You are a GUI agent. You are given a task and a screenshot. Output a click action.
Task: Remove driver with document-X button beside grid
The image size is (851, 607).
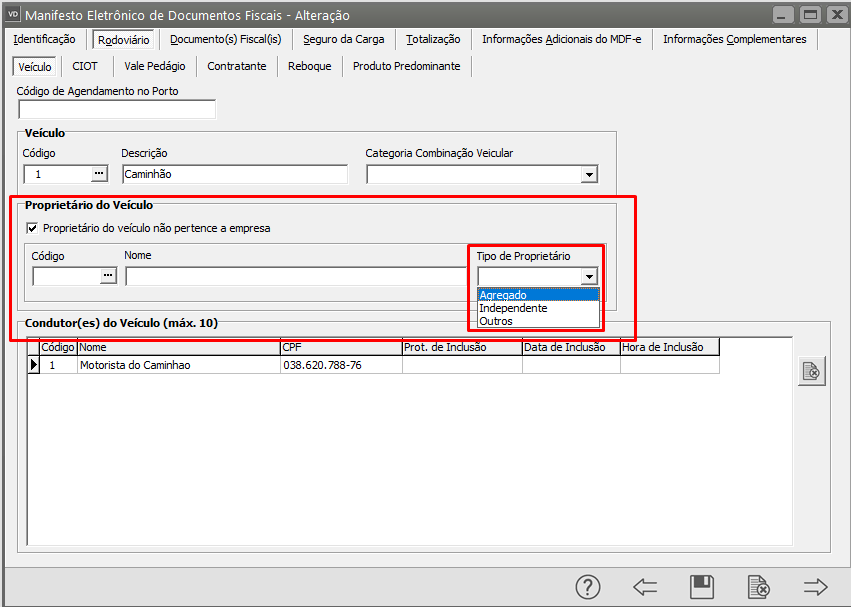click(811, 371)
